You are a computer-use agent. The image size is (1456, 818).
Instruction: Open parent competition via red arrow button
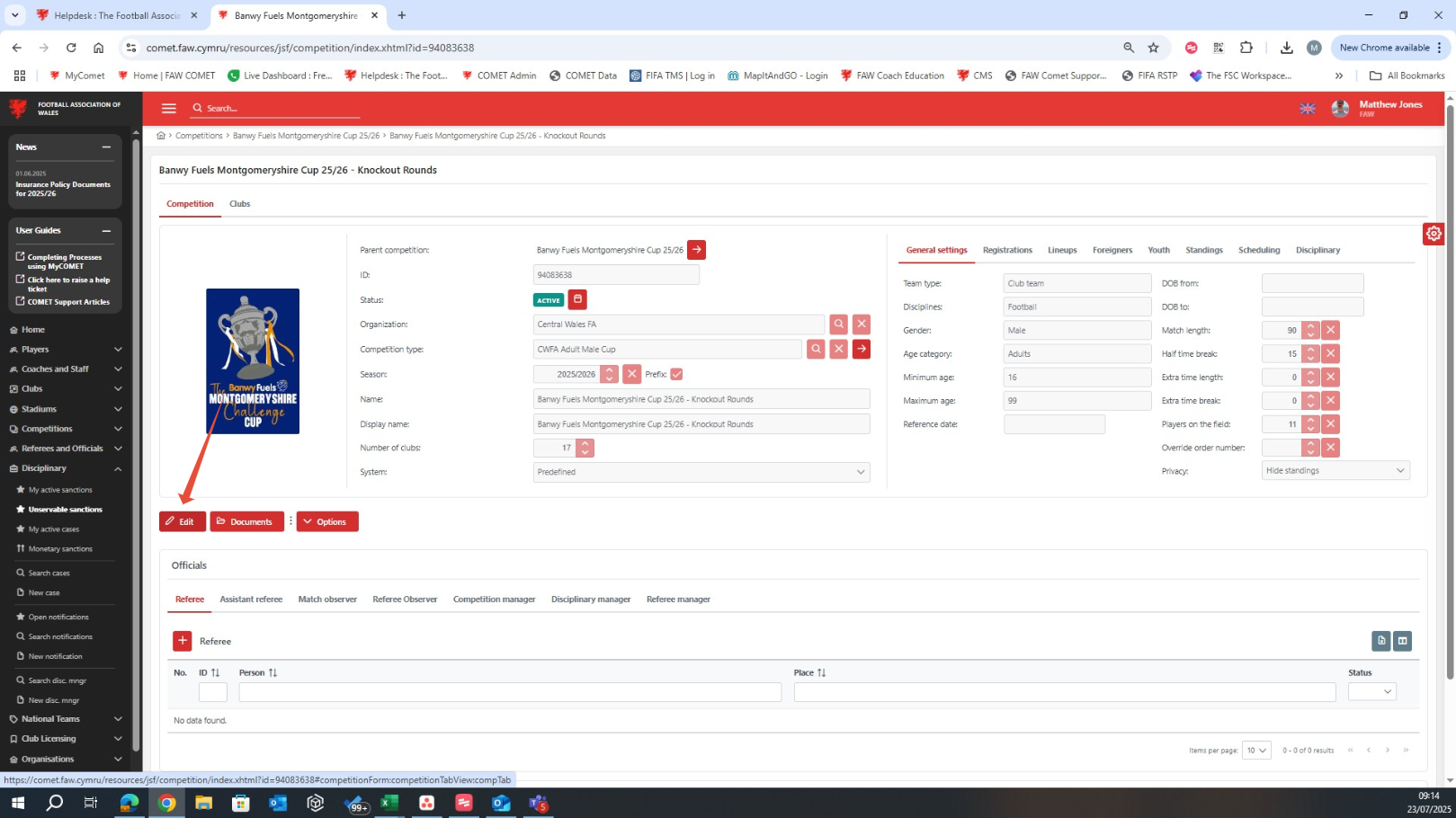point(696,250)
